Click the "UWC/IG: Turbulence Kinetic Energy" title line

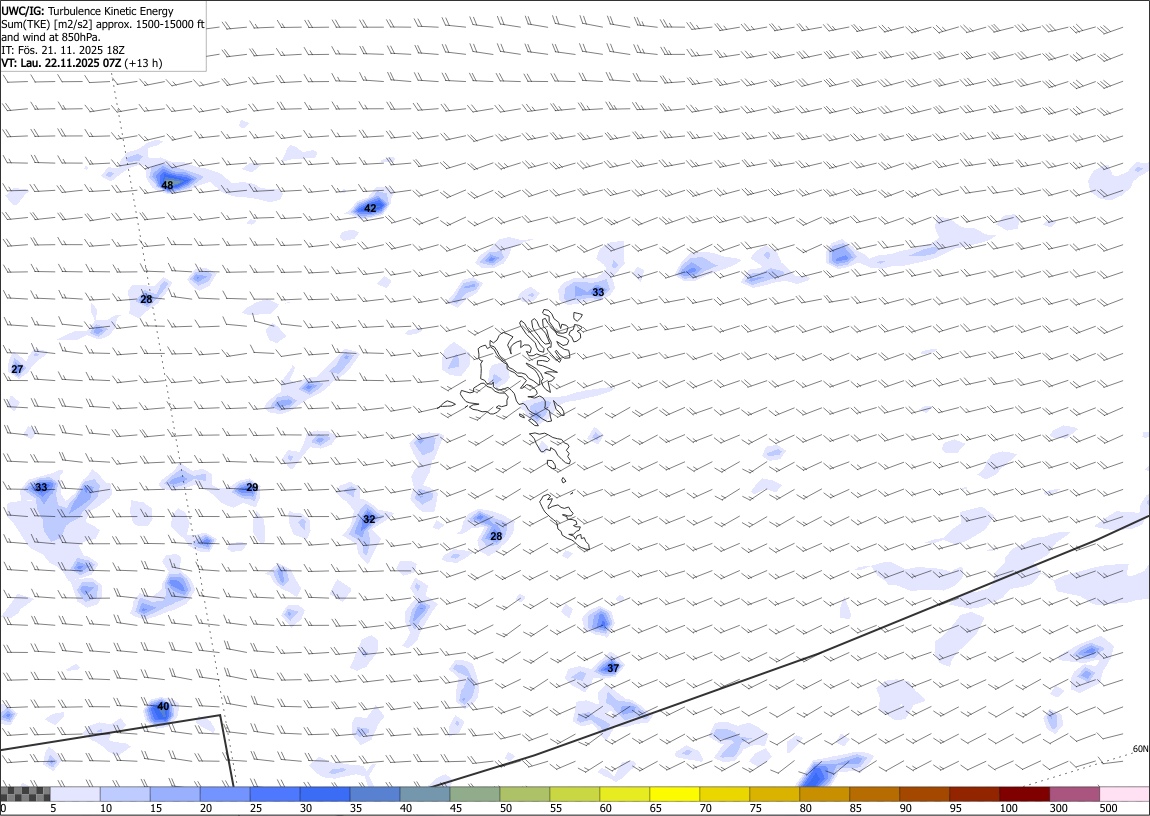tap(88, 11)
